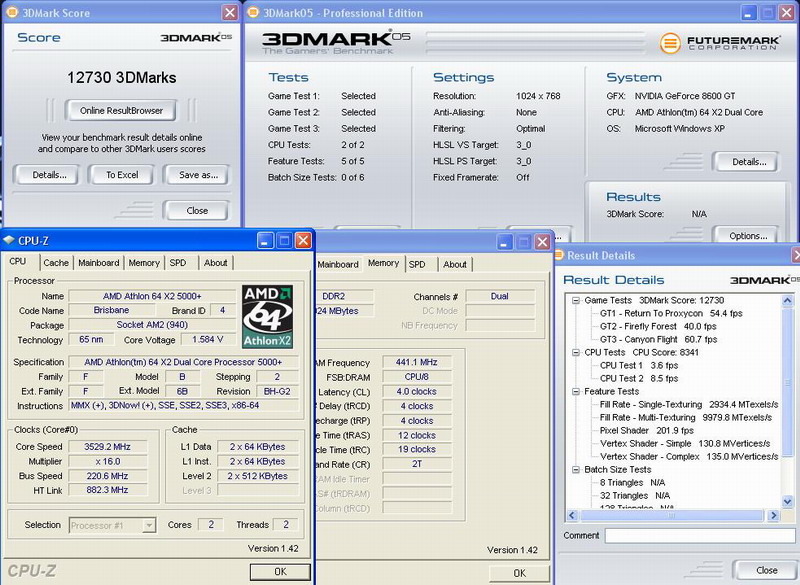This screenshot has height=585, width=800.
Task: Select the CPU tab in CPU-Z
Action: point(18,262)
